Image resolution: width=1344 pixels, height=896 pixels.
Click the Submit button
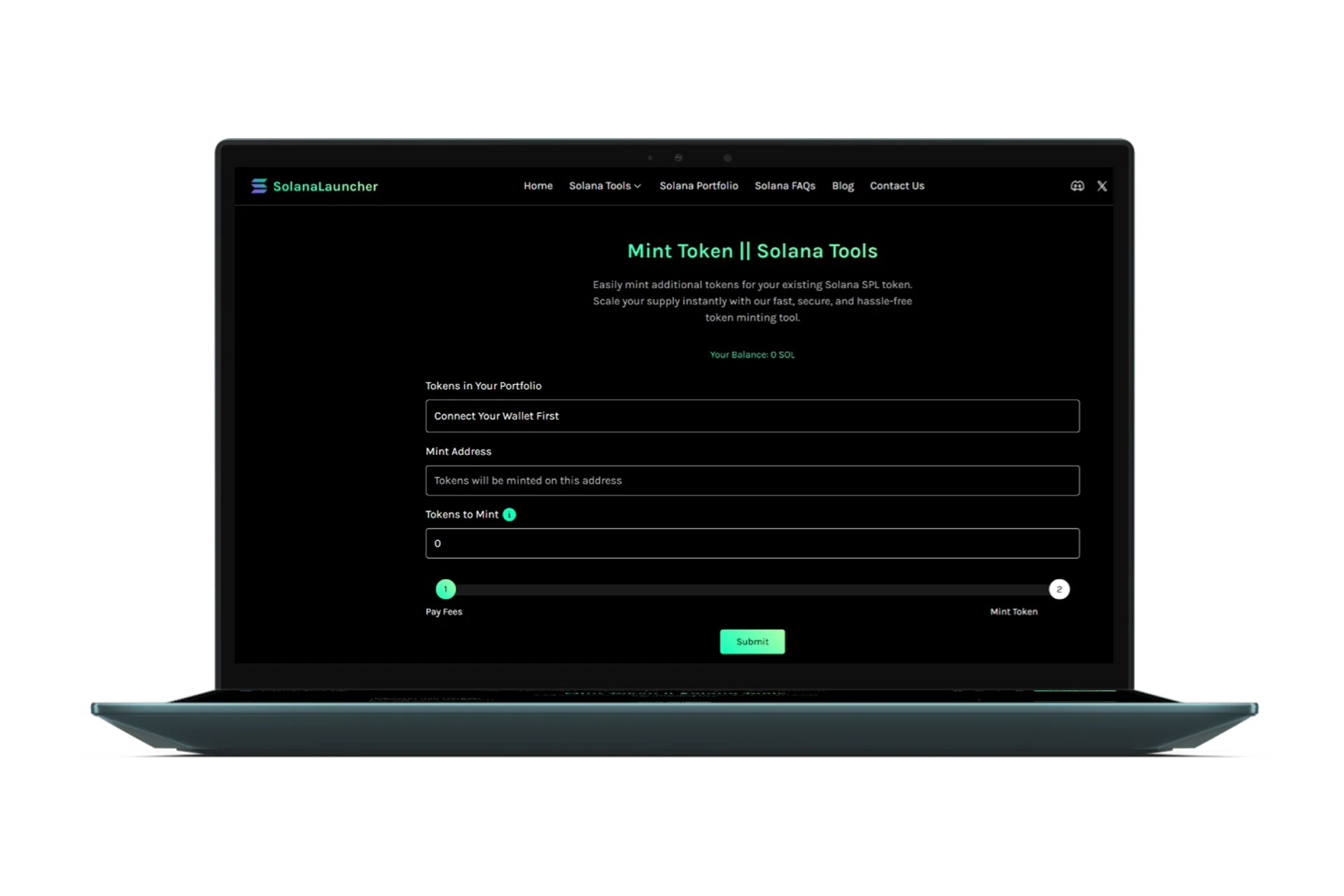pos(752,641)
